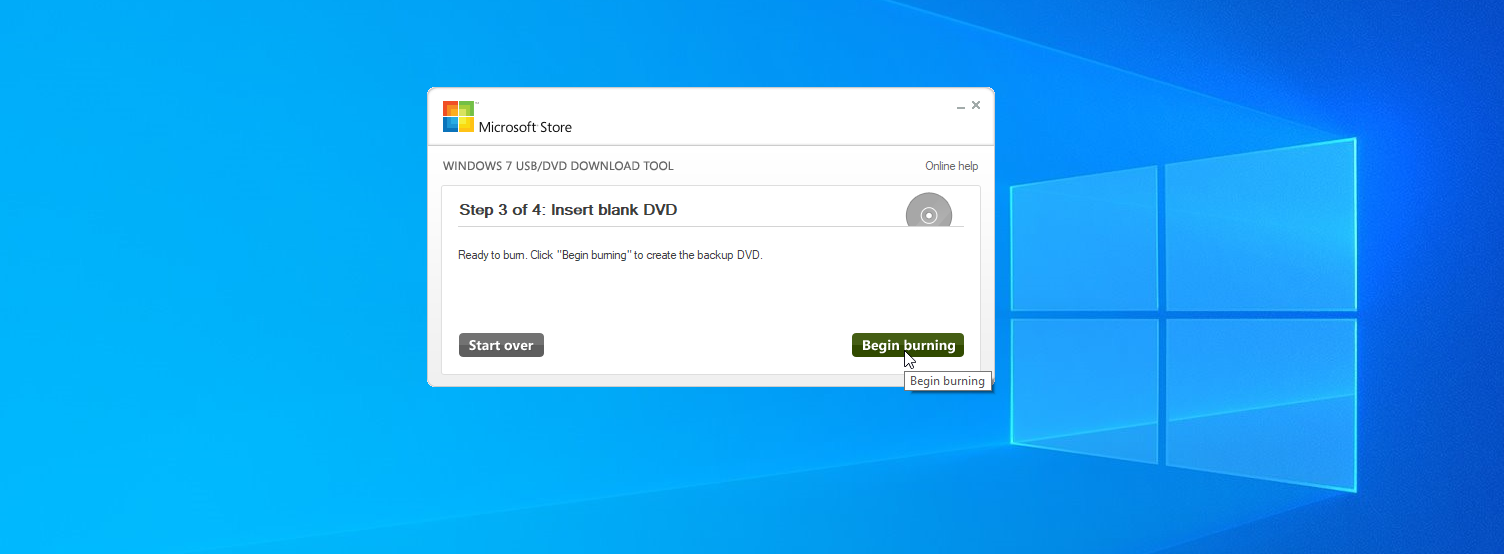Click the 'Step 3 of 4: Insert blank DVD' heading

point(568,210)
